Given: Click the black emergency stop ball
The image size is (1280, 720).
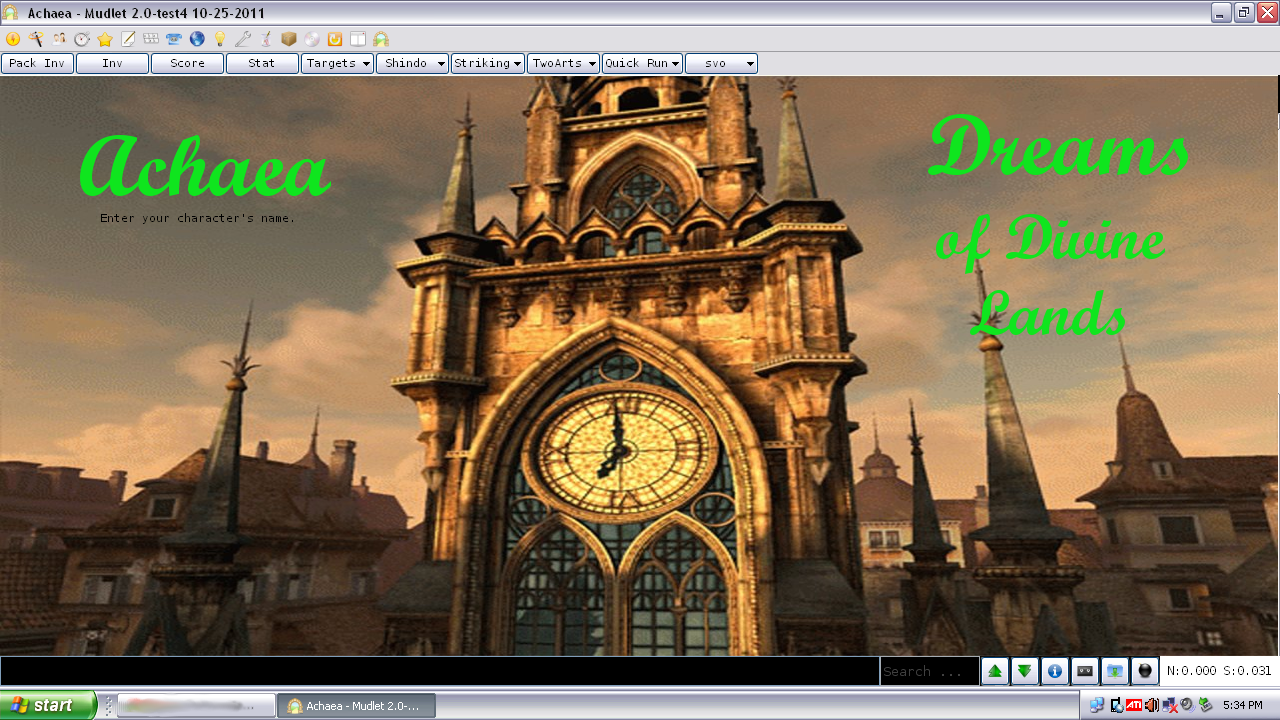Looking at the screenshot, I should [1145, 671].
